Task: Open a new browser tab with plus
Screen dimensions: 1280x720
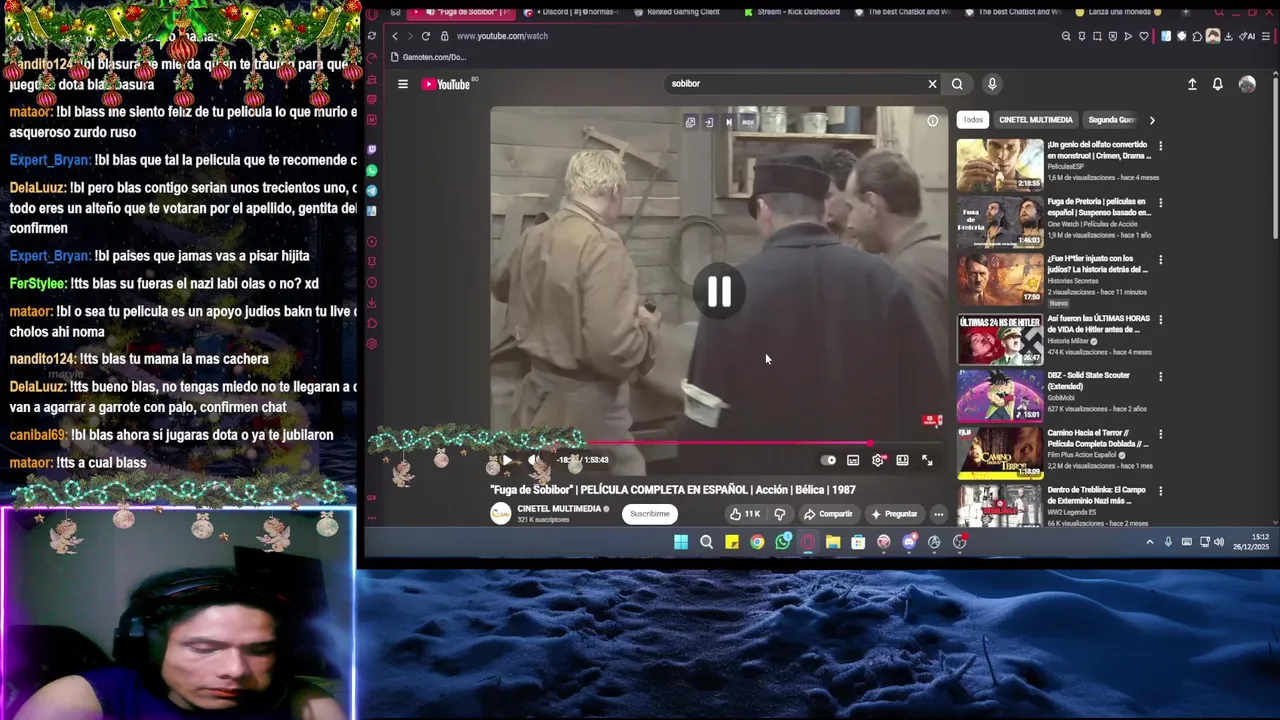Action: coord(1185,12)
